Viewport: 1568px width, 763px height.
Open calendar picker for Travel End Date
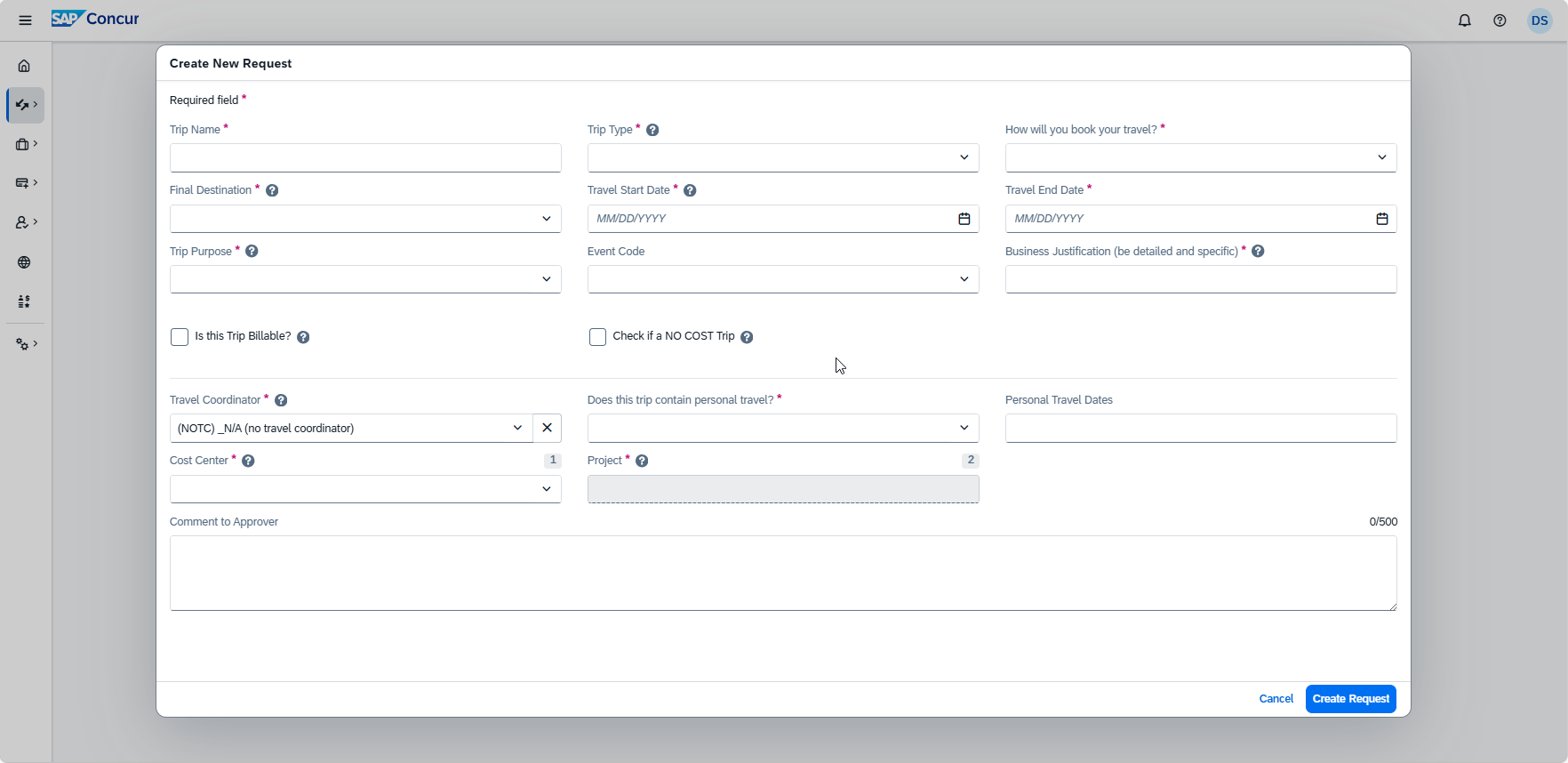pos(1381,219)
